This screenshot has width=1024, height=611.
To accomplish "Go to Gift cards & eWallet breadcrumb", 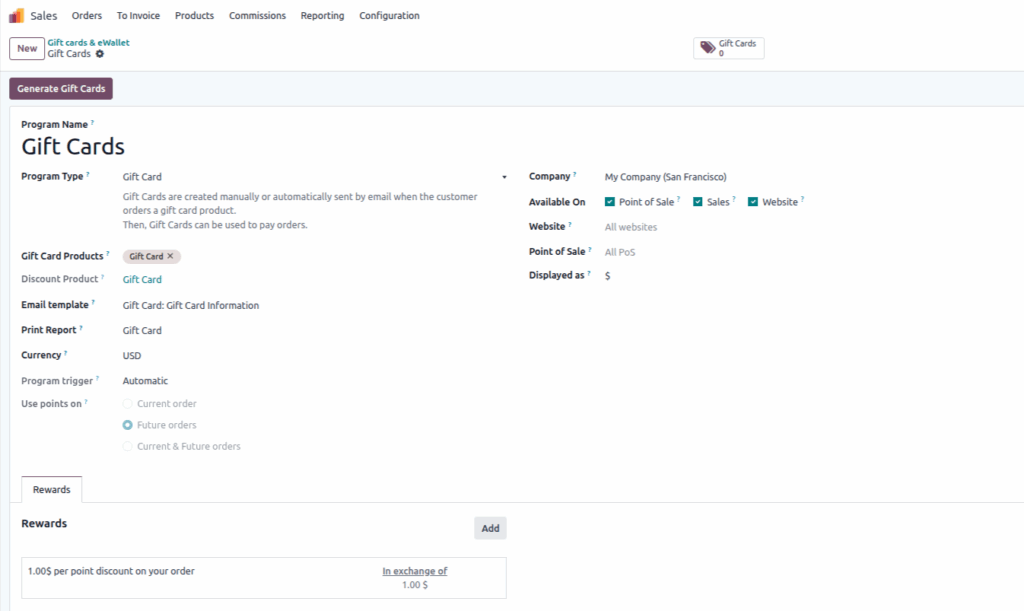I will click(x=88, y=42).
